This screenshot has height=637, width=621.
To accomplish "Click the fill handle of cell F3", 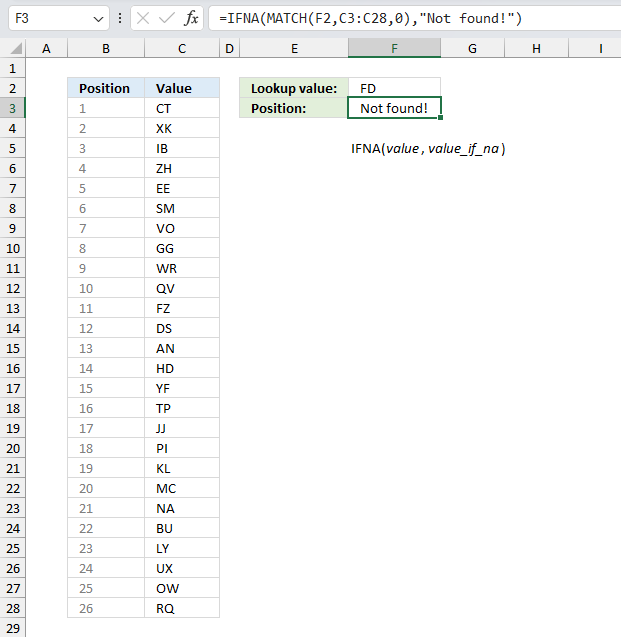I will [441, 118].
